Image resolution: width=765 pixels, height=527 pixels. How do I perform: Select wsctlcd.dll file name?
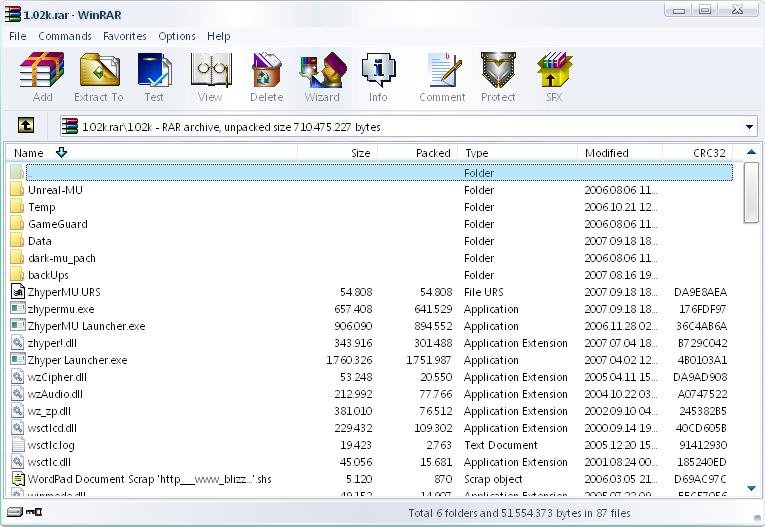coord(52,428)
